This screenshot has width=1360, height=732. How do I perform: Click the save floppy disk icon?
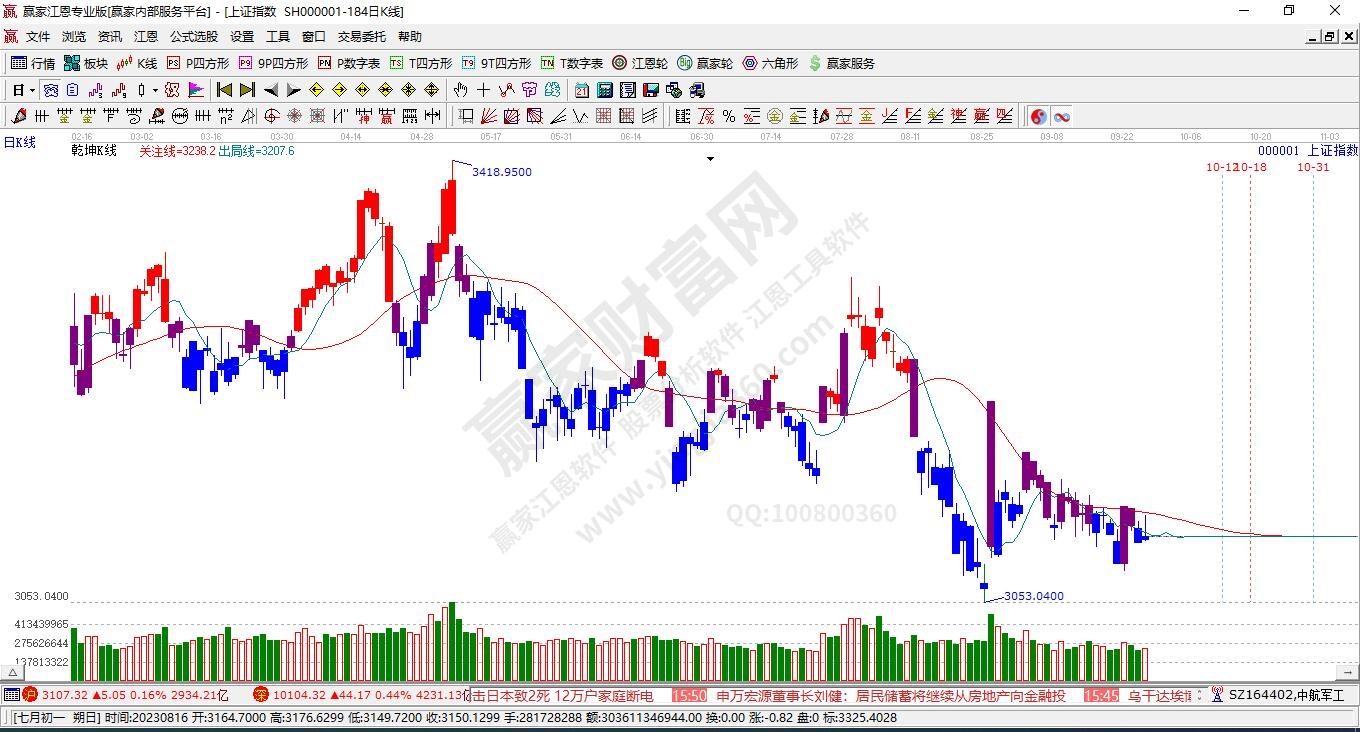[650, 90]
